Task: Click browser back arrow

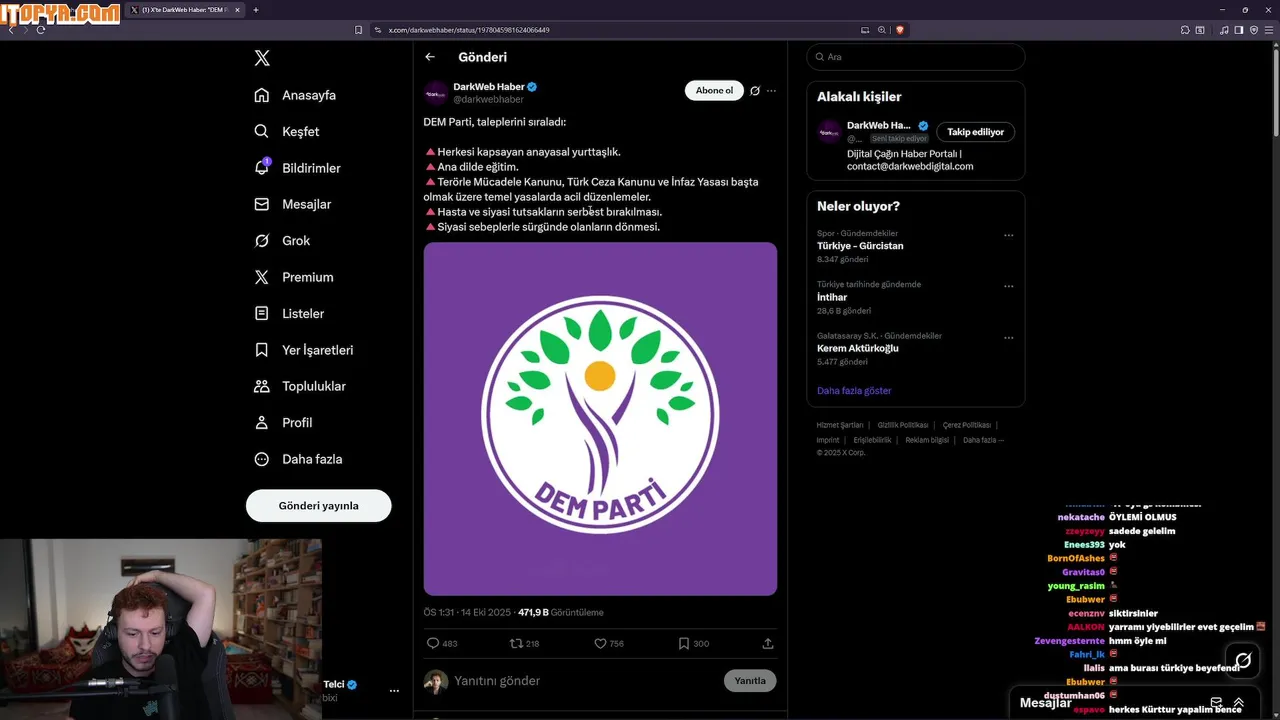Action: pyautogui.click(x=11, y=30)
